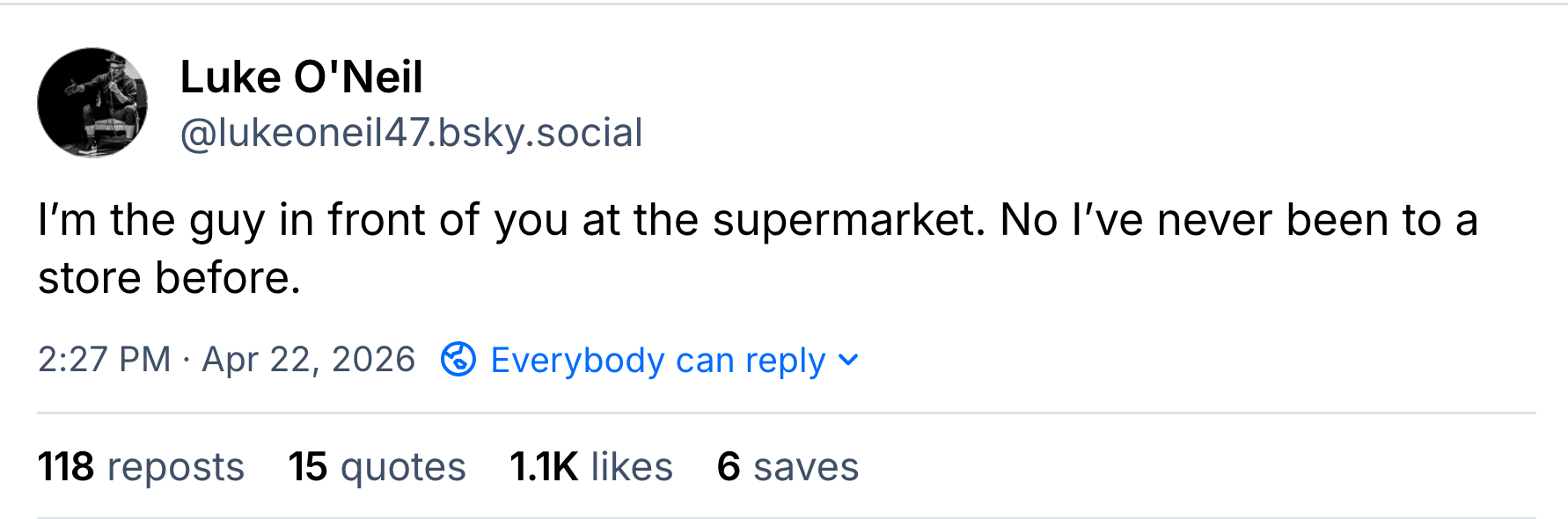Open the Everybody can reply setting
This screenshot has width=1568, height=519.
click(x=657, y=360)
